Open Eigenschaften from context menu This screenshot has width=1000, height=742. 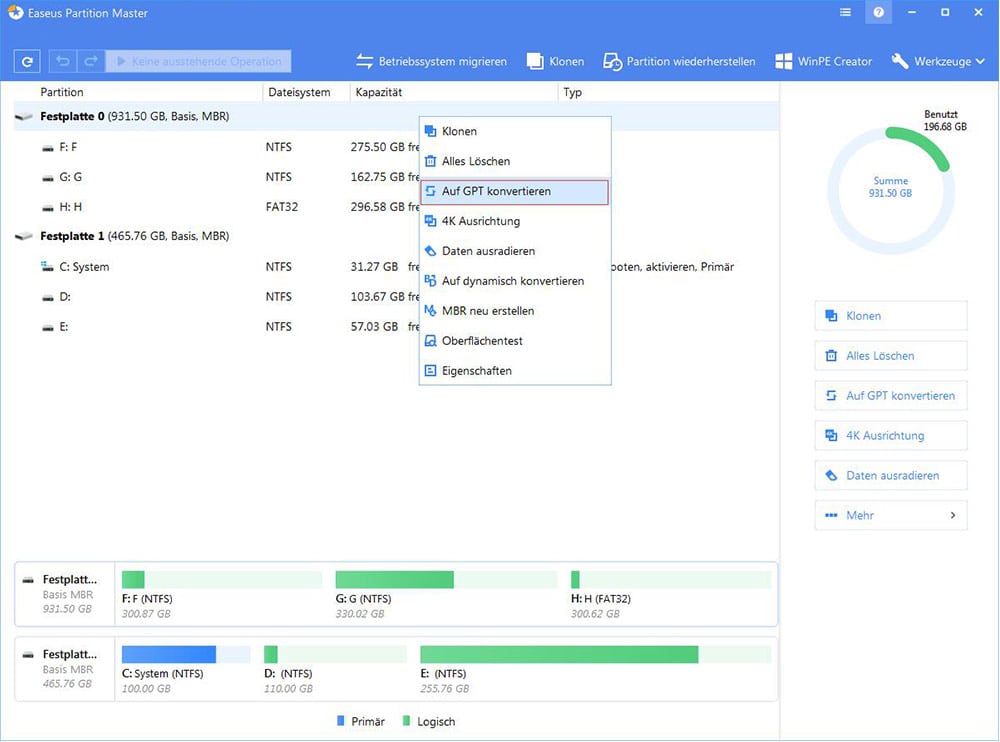[515, 371]
